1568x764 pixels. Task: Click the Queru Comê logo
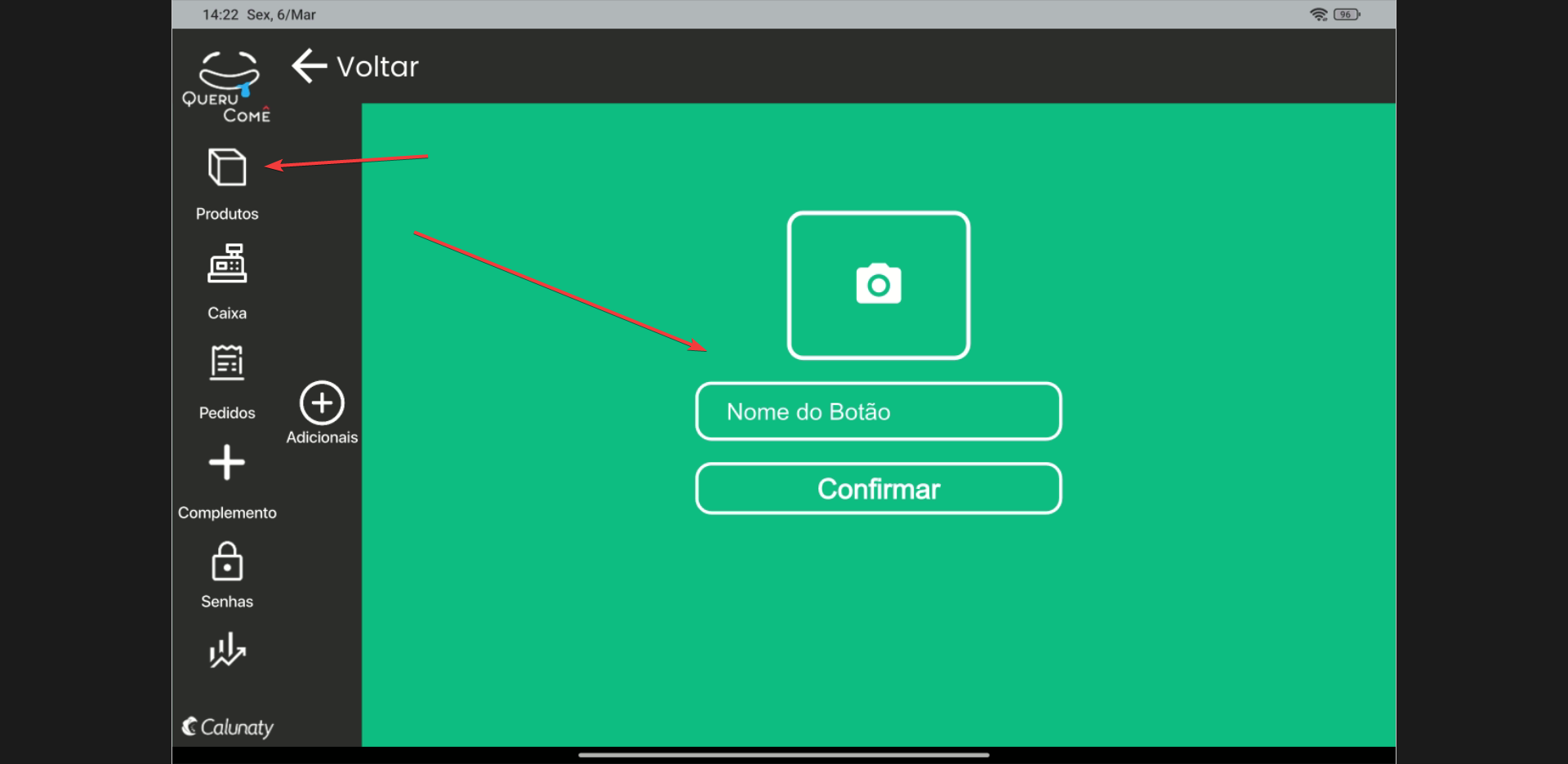(227, 87)
